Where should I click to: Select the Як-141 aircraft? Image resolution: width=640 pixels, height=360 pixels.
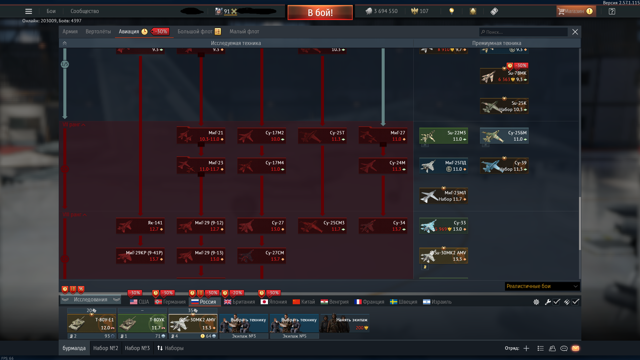140,226
